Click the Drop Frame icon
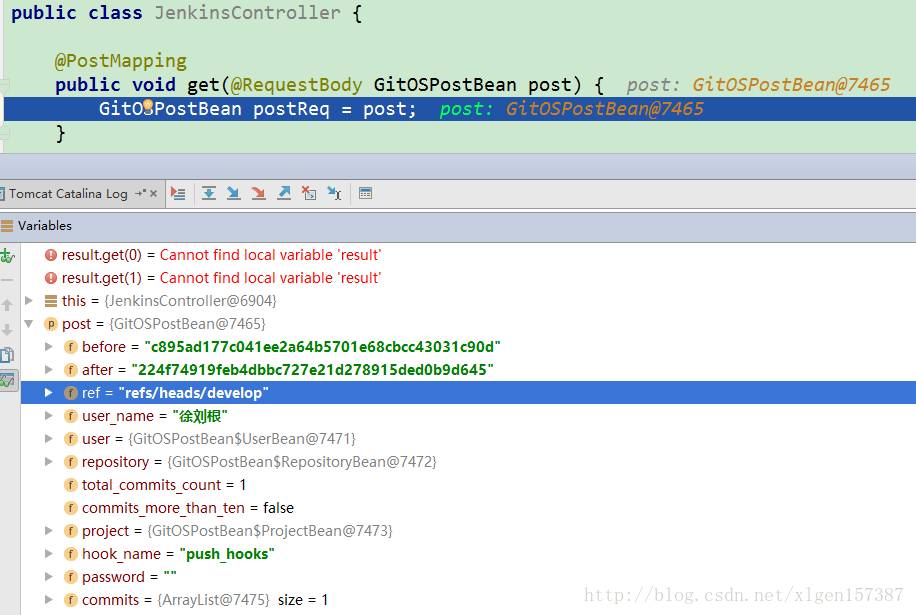This screenshot has width=916, height=615. [x=309, y=193]
